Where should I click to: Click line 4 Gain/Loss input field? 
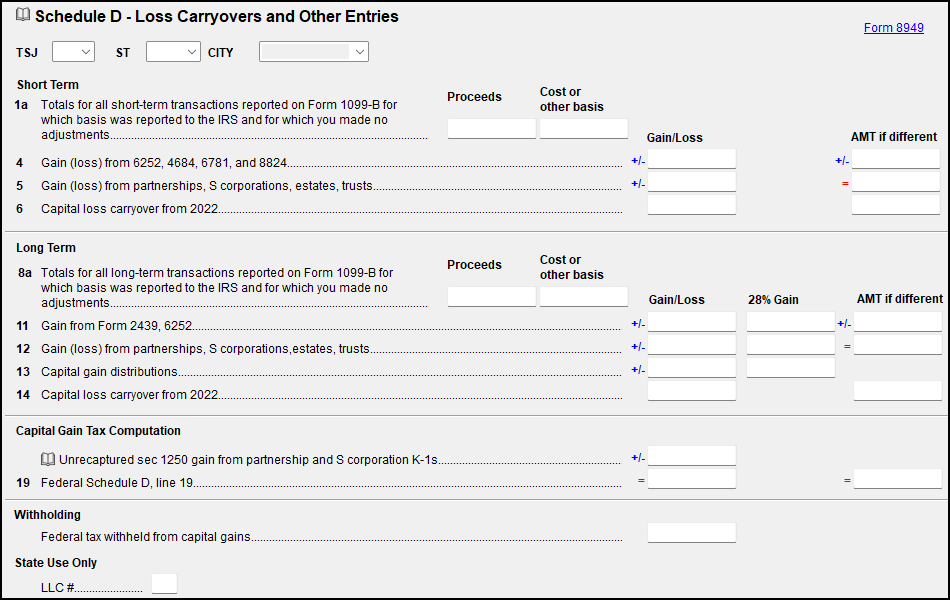click(691, 160)
